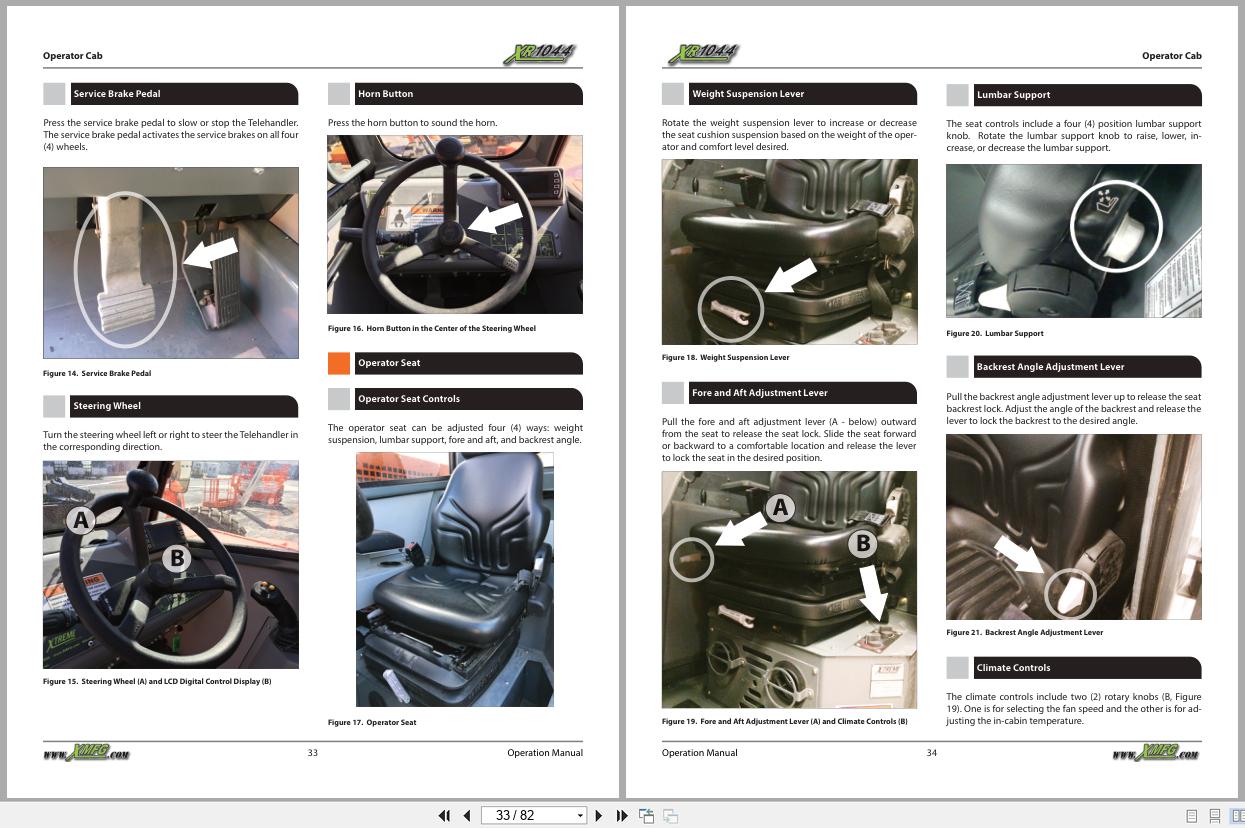Click the Weight Suspension Lever photo

pos(789,252)
